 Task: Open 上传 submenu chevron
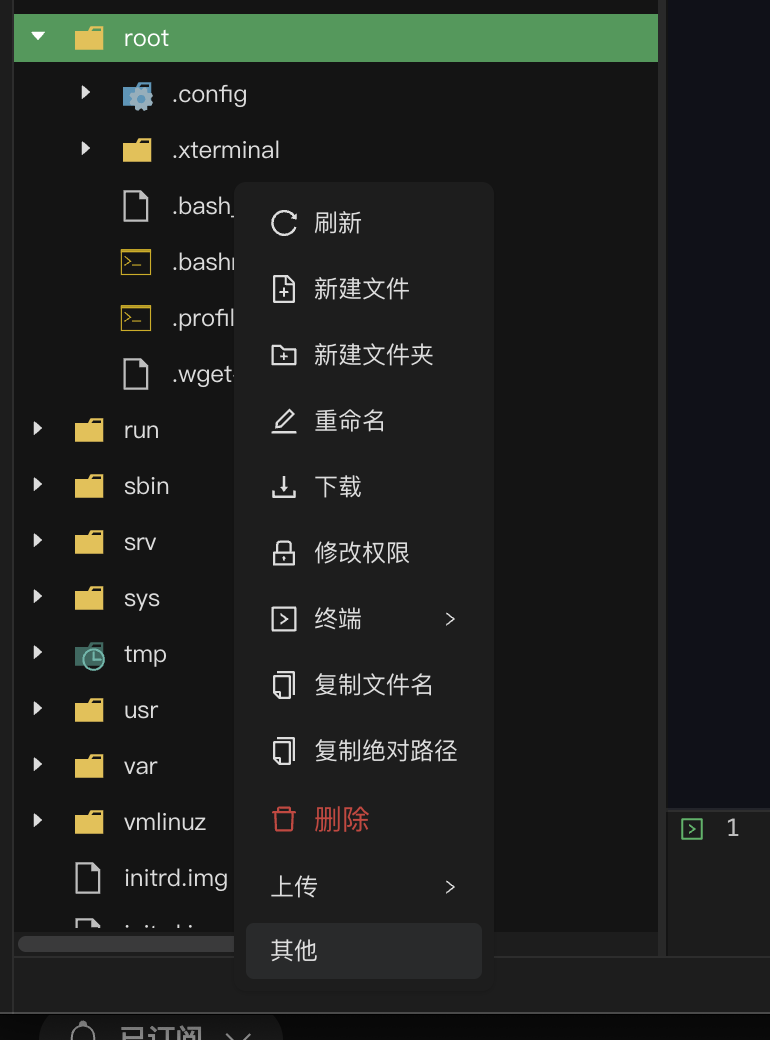[x=450, y=887]
